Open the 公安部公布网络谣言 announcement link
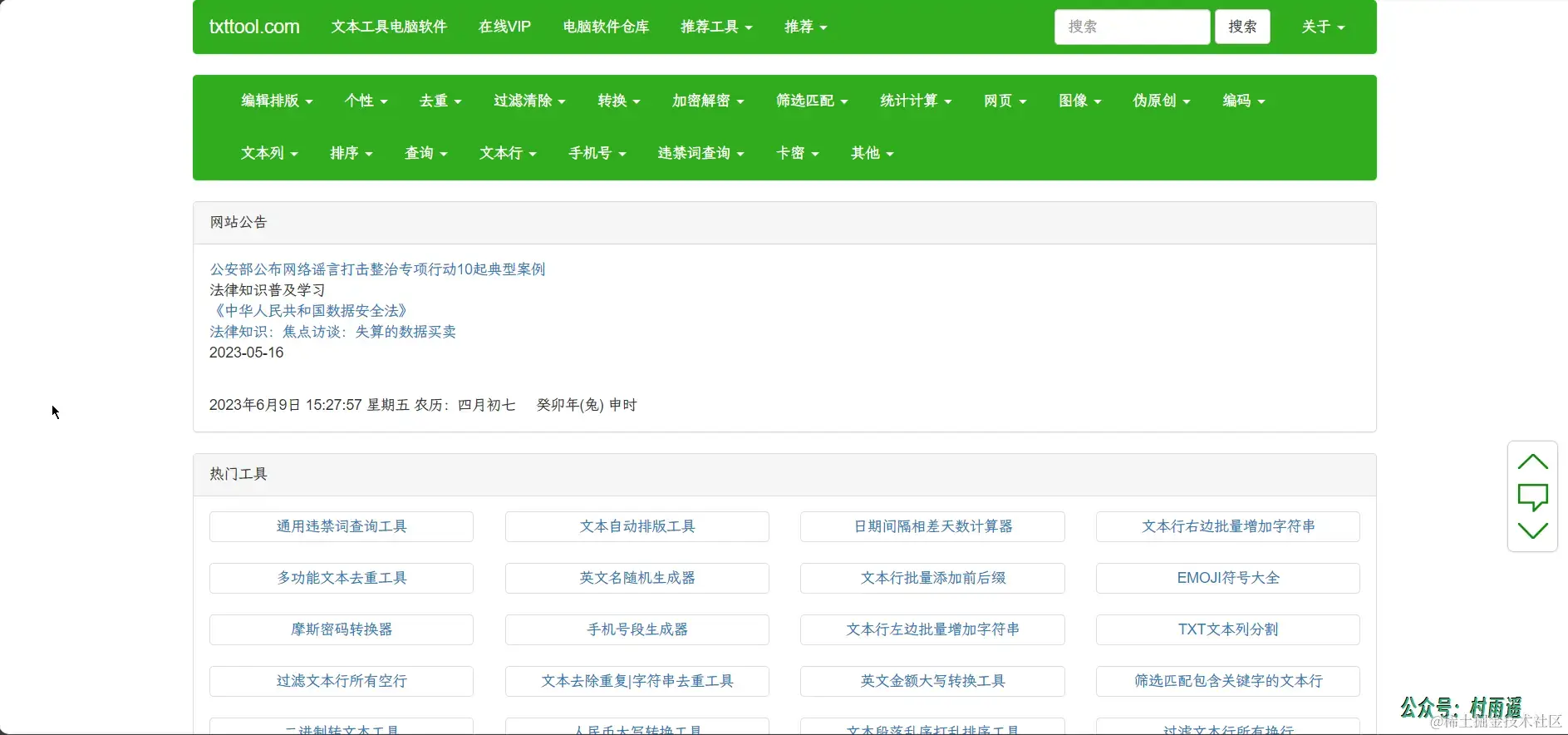This screenshot has width=1568, height=735. point(377,269)
